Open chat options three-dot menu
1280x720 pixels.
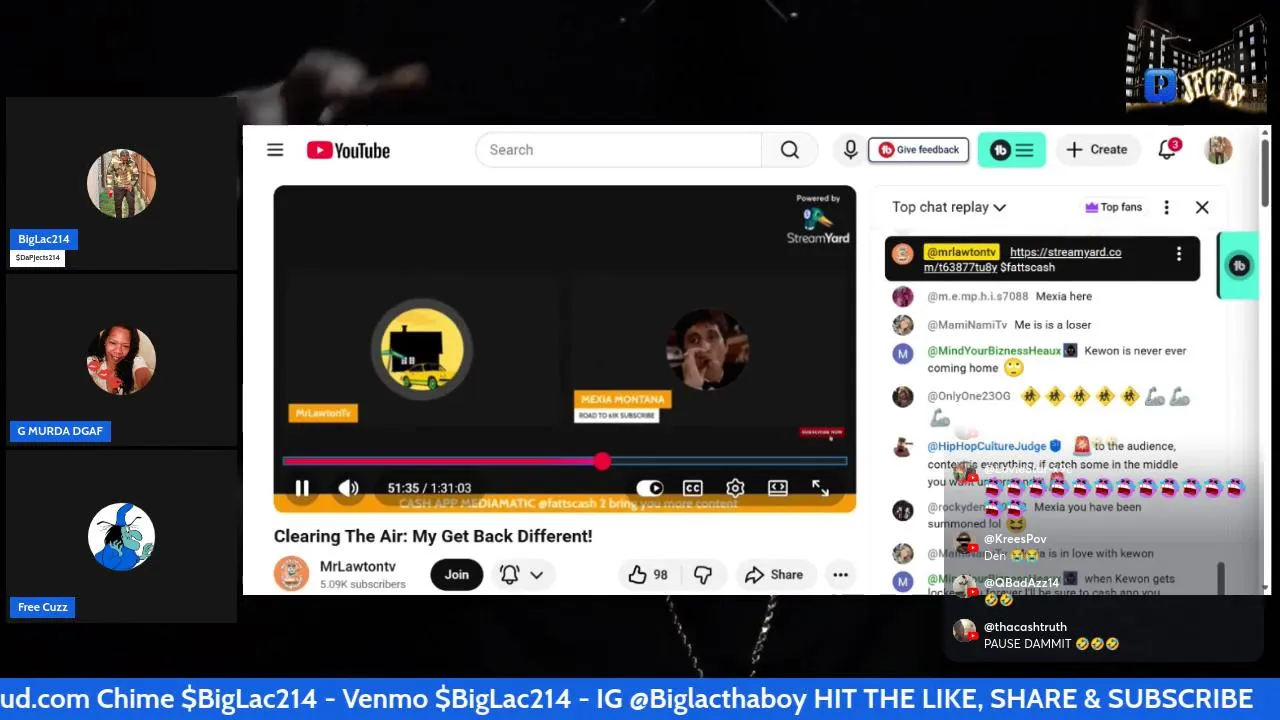point(1166,207)
